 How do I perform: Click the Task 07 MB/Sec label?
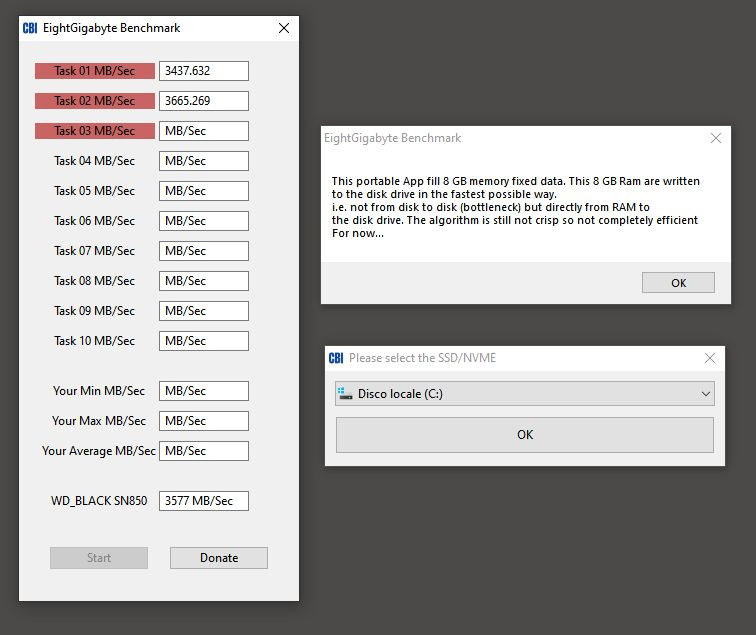click(94, 251)
